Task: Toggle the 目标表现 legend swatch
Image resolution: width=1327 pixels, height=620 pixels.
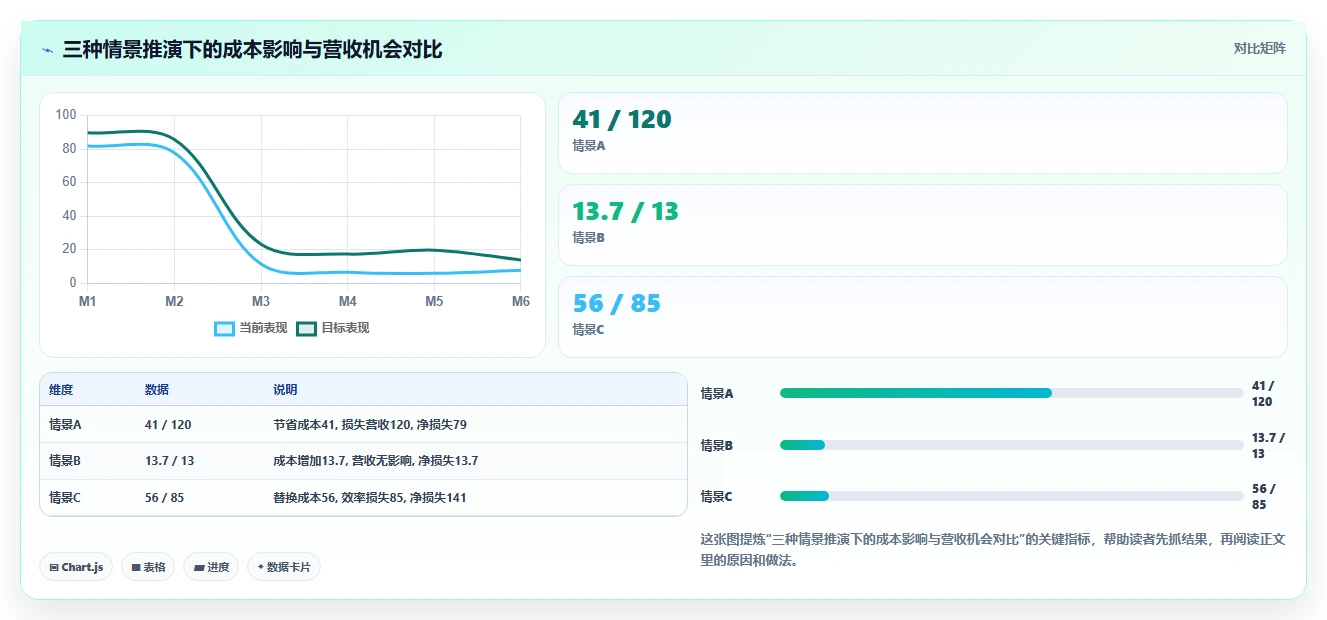Action: pyautogui.click(x=307, y=328)
